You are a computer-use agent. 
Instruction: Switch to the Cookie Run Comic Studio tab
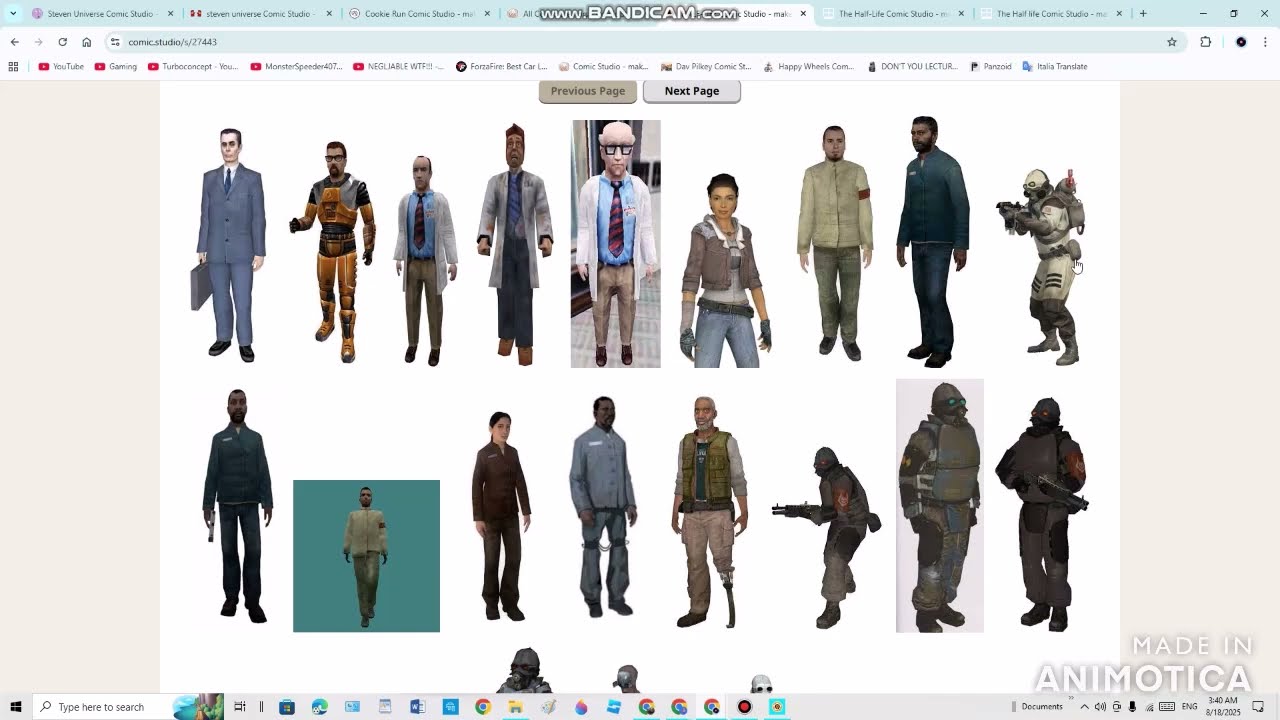tap(419, 14)
